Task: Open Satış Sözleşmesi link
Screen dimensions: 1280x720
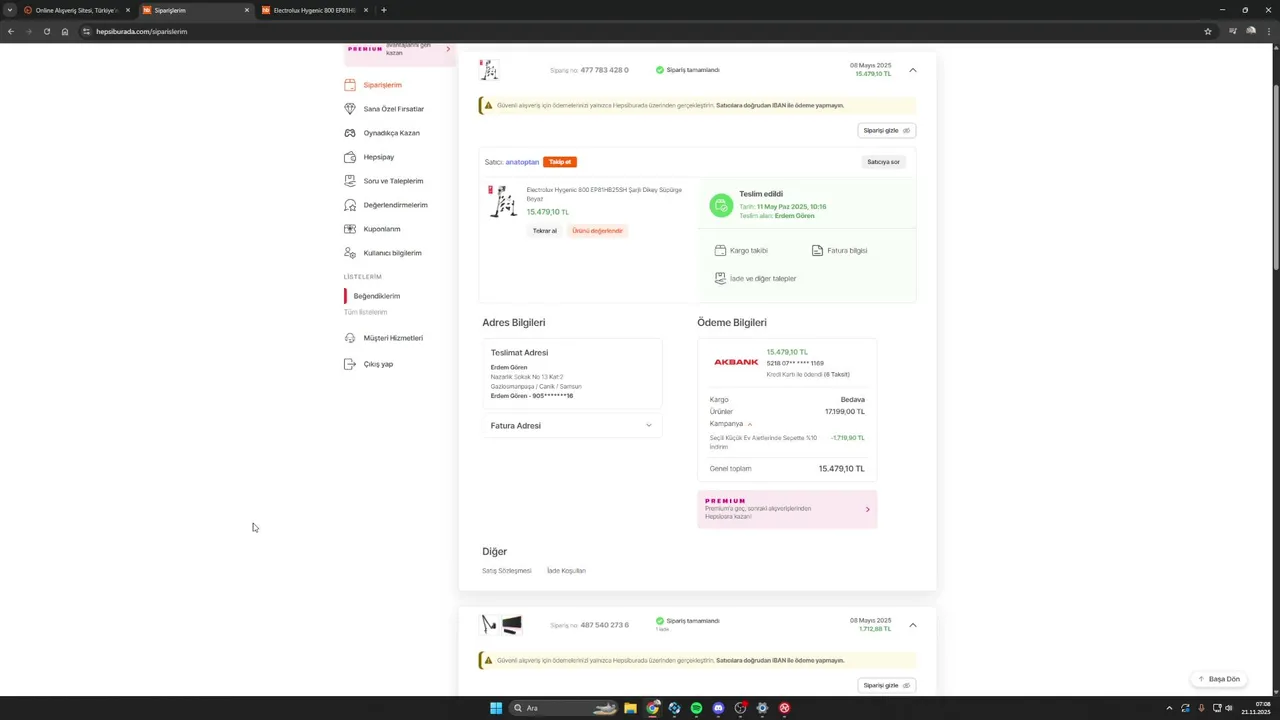Action: pyautogui.click(x=507, y=571)
